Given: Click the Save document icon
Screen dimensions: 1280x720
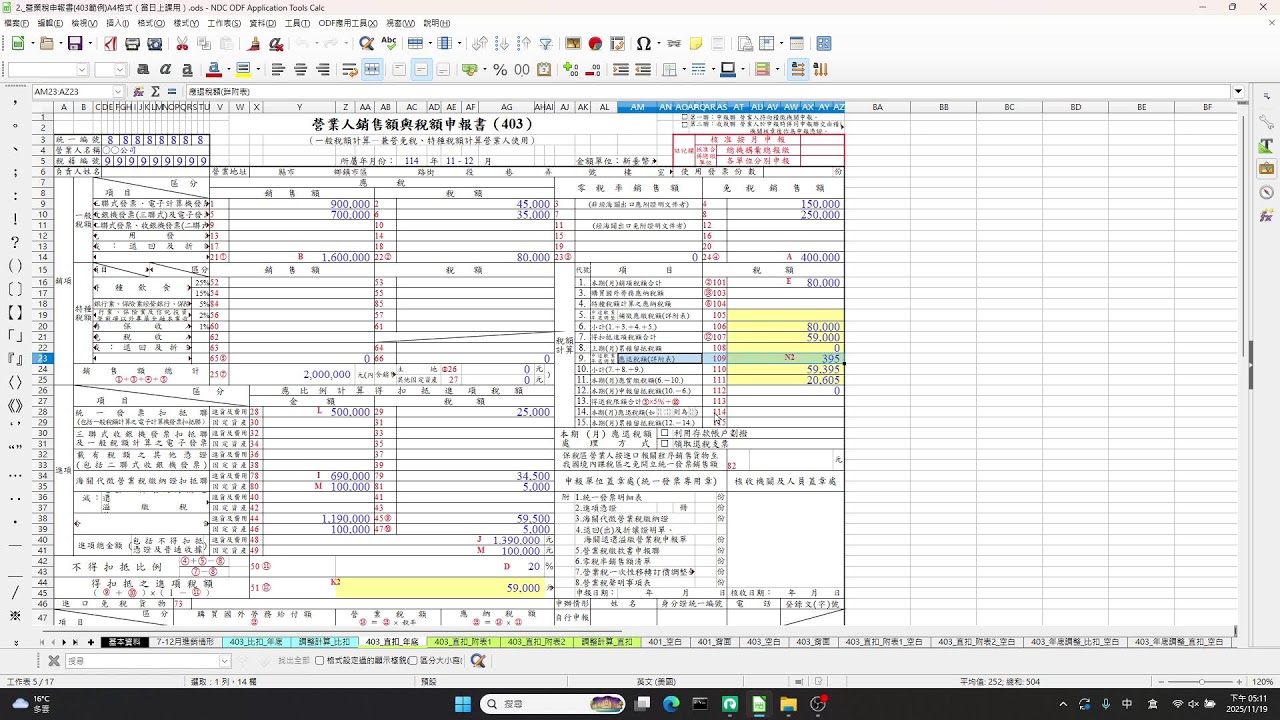Looking at the screenshot, I should point(75,44).
